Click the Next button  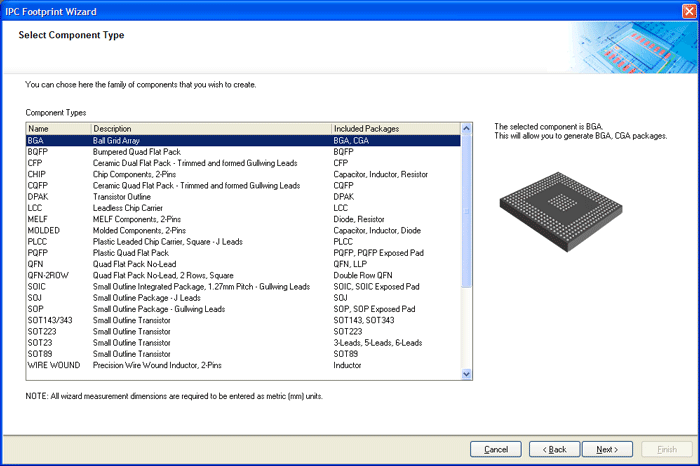[x=607, y=450]
